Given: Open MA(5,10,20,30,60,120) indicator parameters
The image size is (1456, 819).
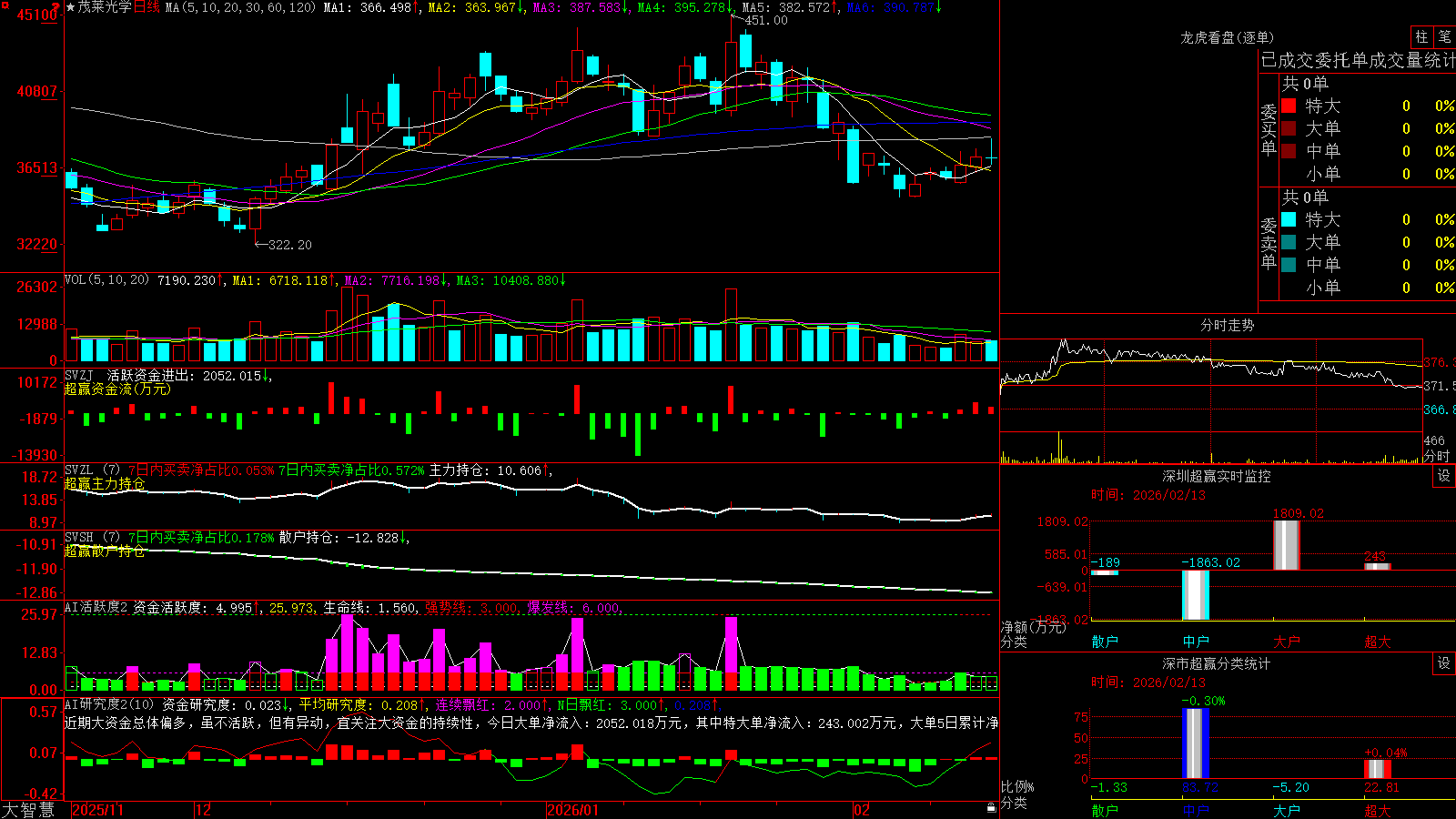Looking at the screenshot, I should tap(240, 7).
